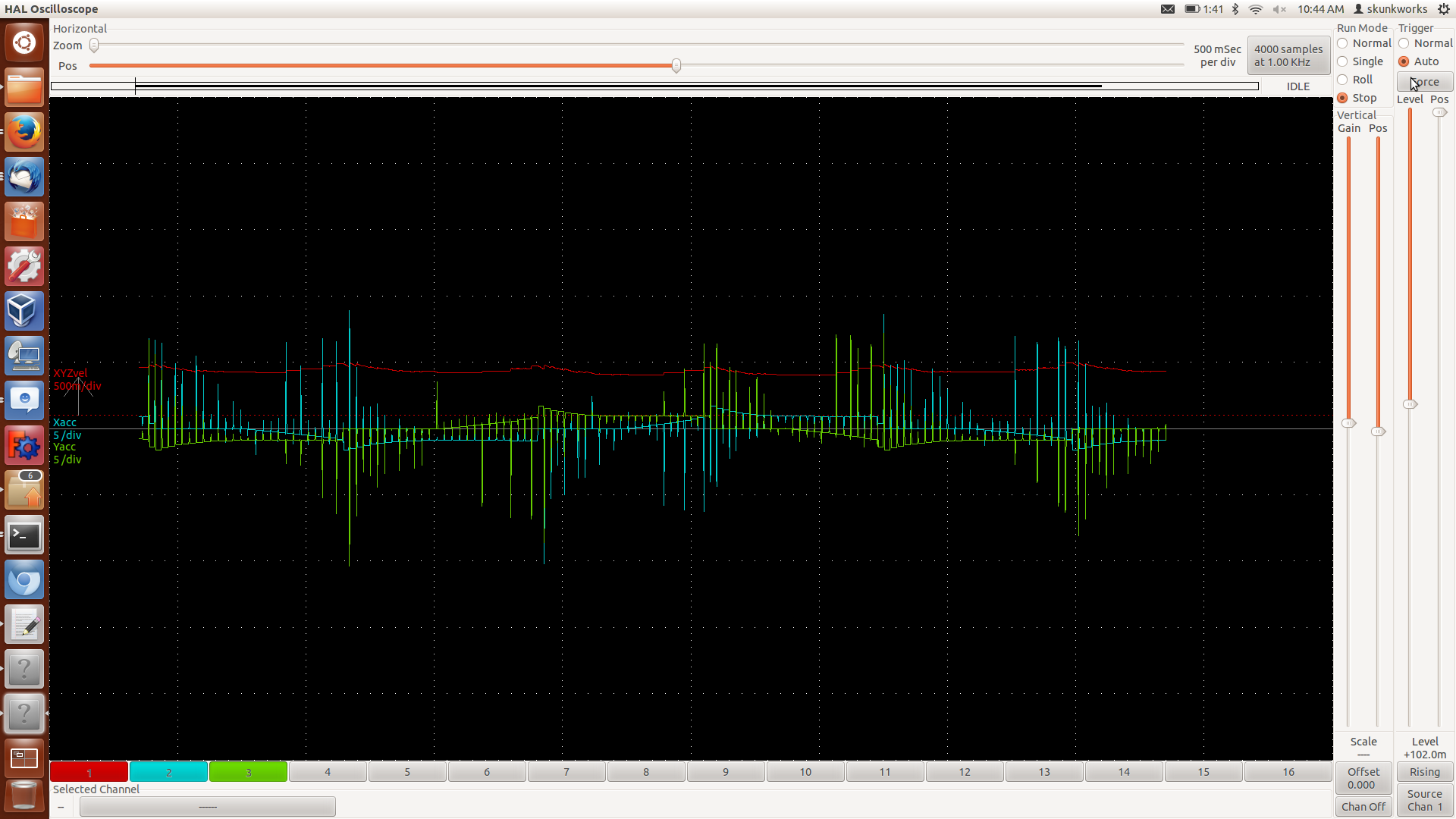Launch Chromium browser from the dock
The width and height of the screenshot is (1456, 819).
click(x=24, y=580)
